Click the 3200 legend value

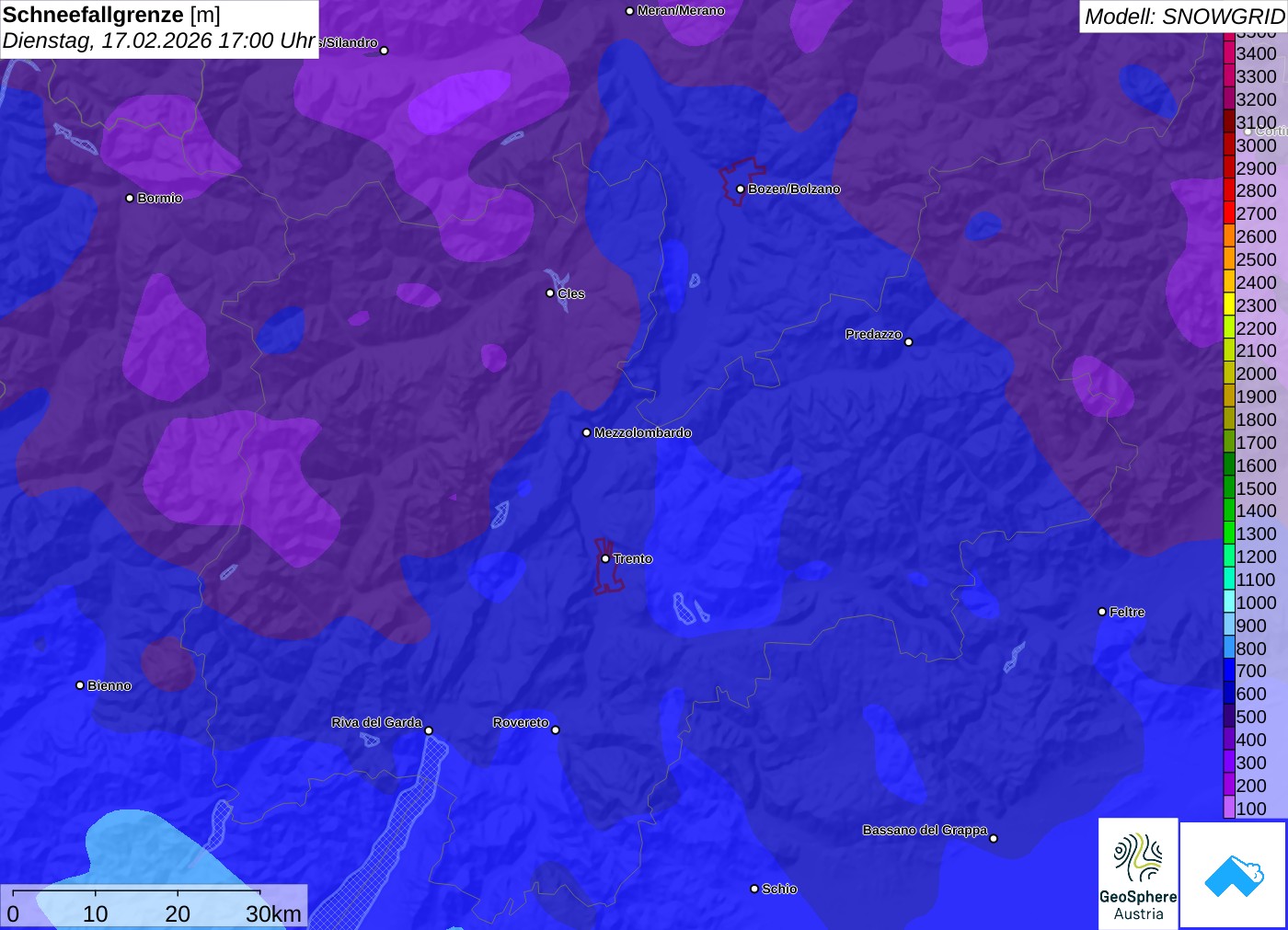1257,99
